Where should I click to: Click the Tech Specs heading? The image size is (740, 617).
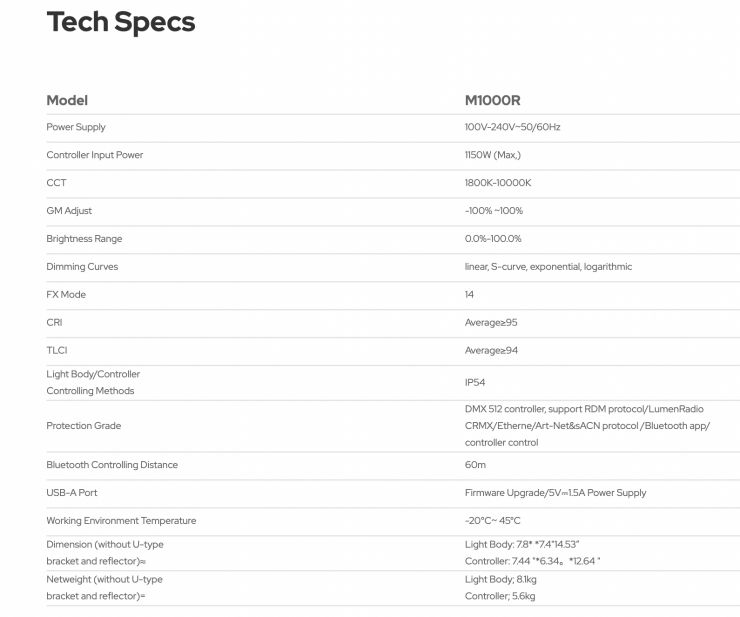(x=121, y=23)
